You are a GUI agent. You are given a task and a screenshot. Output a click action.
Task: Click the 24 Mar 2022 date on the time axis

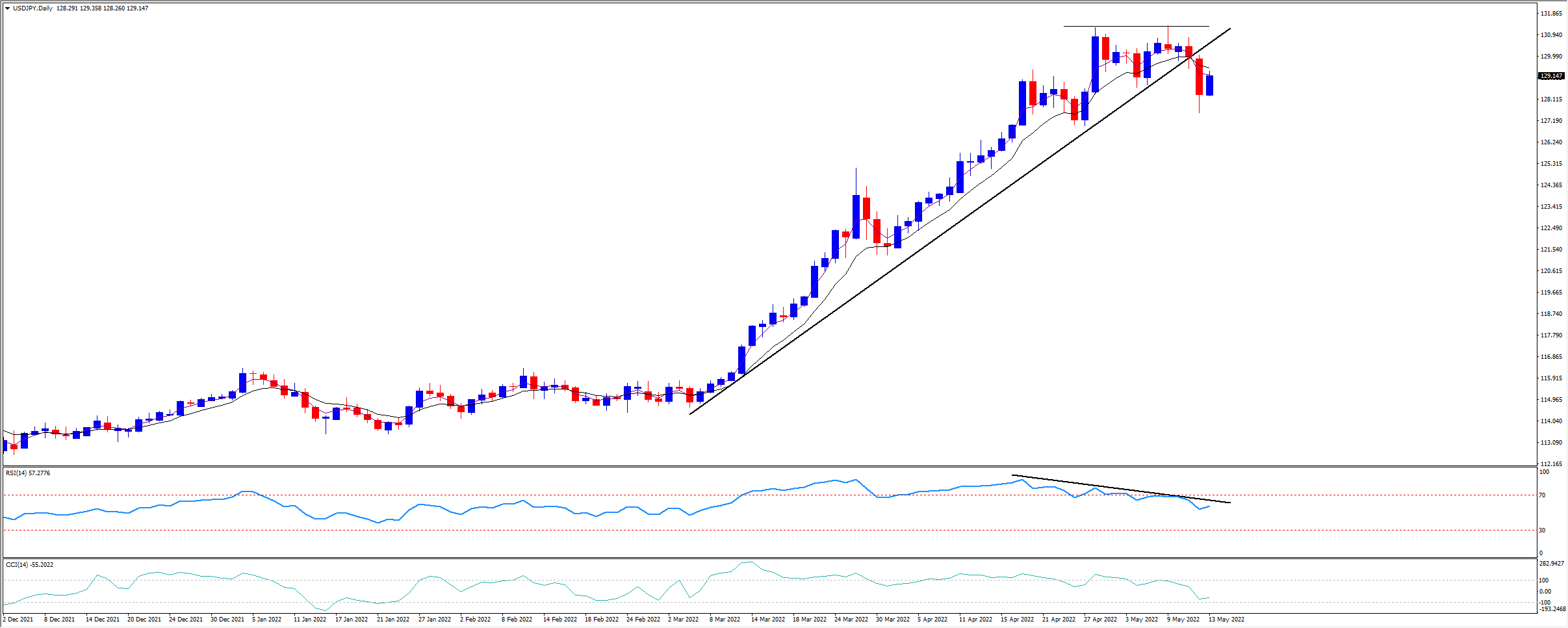851,620
